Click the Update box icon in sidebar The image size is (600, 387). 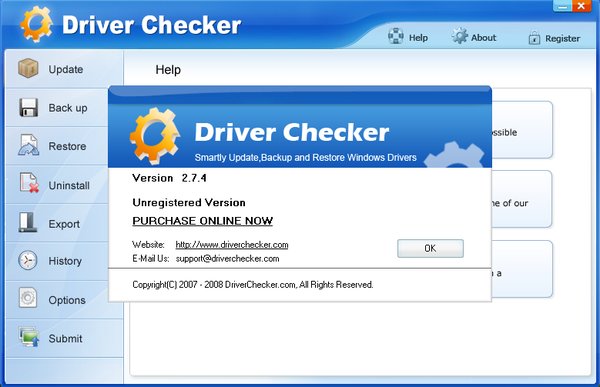(28, 68)
